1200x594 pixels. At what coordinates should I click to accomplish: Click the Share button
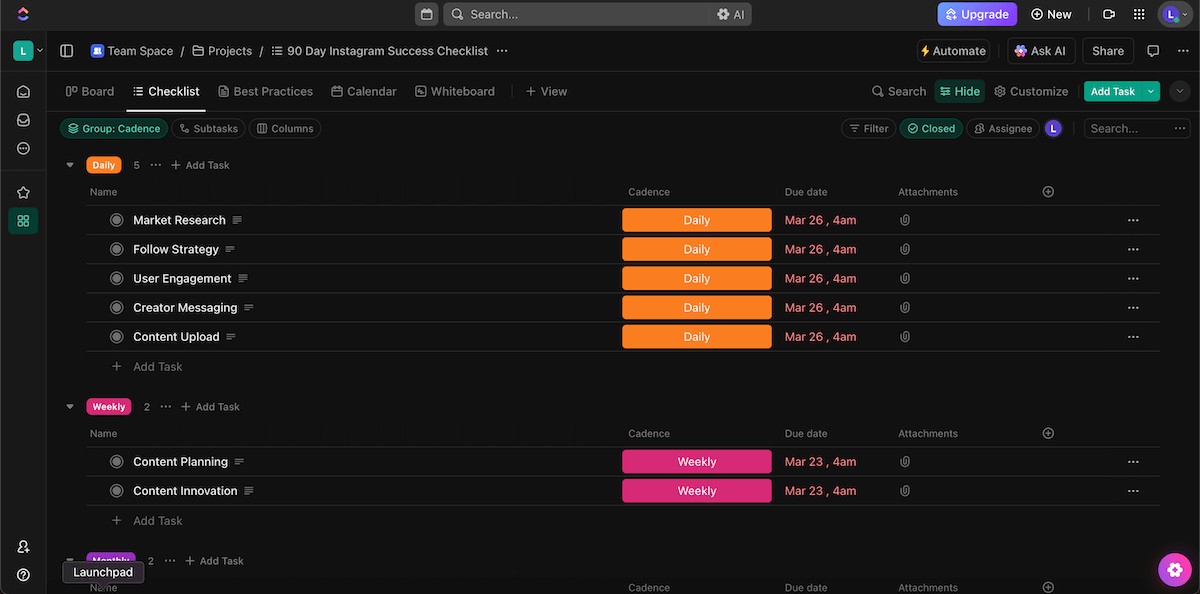1107,51
